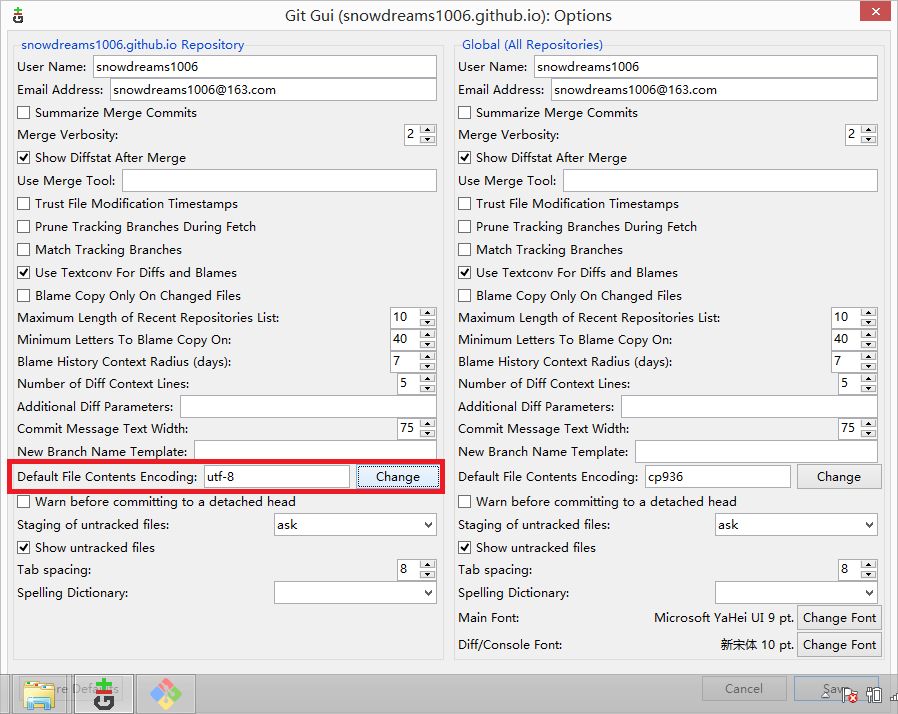This screenshot has width=898, height=714.
Task: Click the Git Gui title bar icon
Action: [x=18, y=15]
